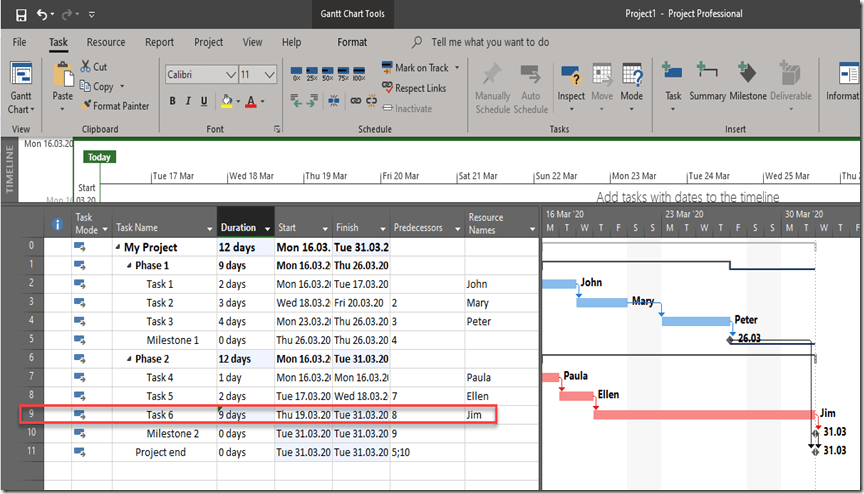Insert a Summary task from ribbon
The image size is (864, 494).
tap(707, 82)
